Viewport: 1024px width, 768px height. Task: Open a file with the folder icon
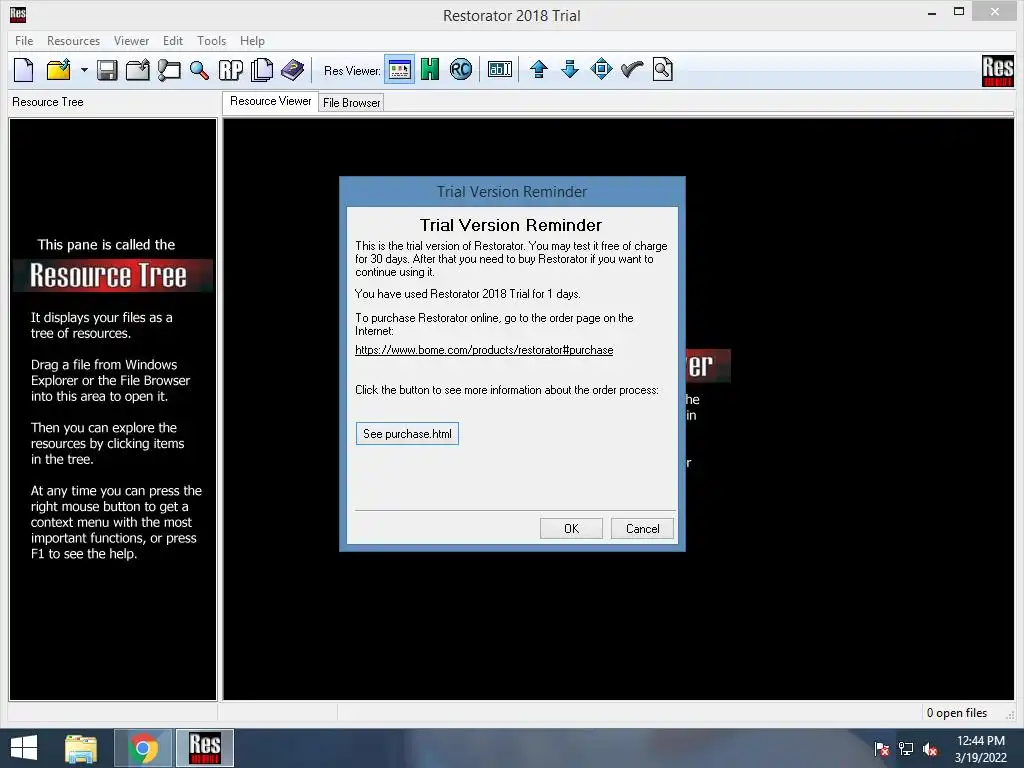[x=58, y=70]
